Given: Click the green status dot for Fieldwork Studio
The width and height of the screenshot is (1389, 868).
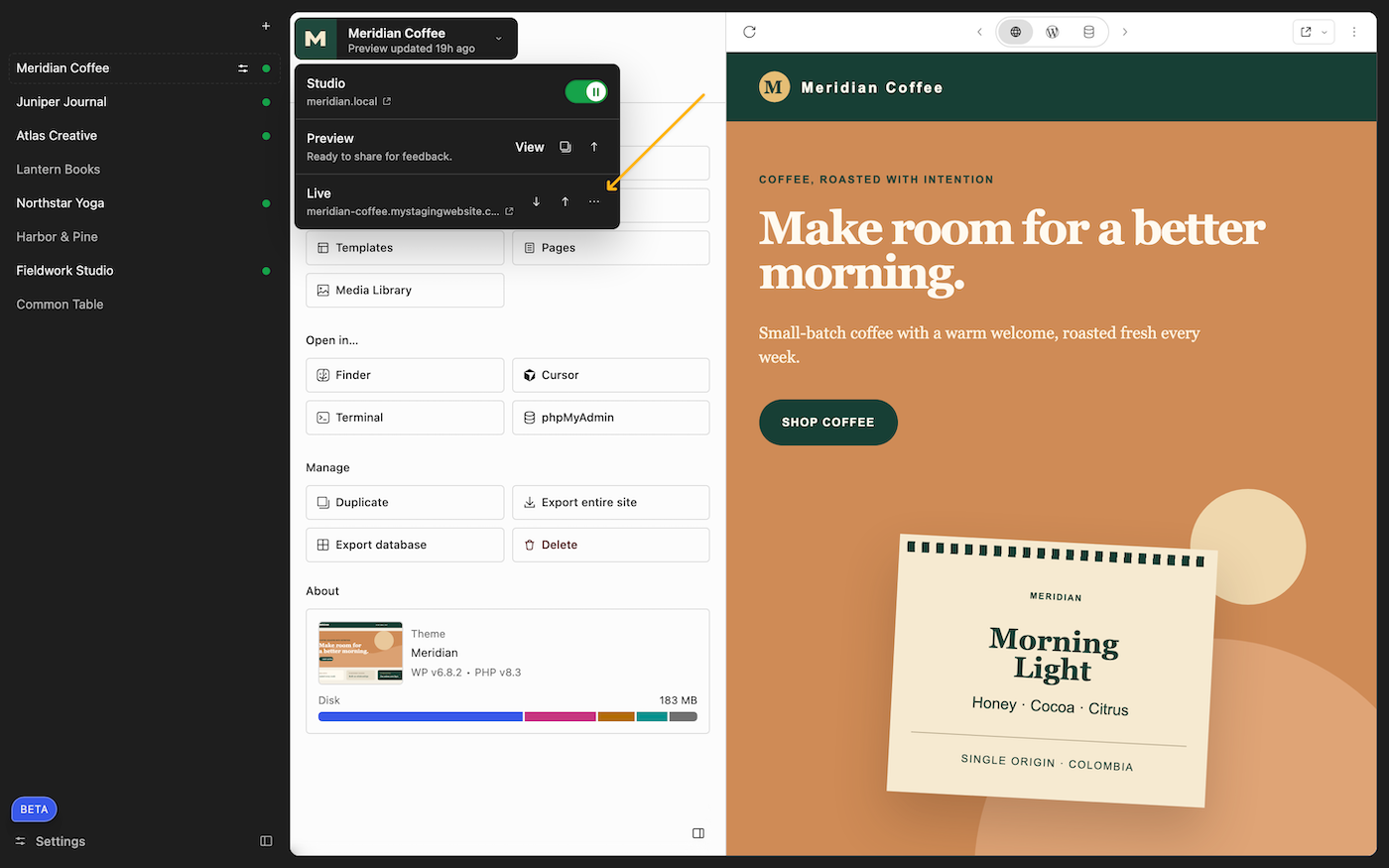Looking at the screenshot, I should (266, 271).
